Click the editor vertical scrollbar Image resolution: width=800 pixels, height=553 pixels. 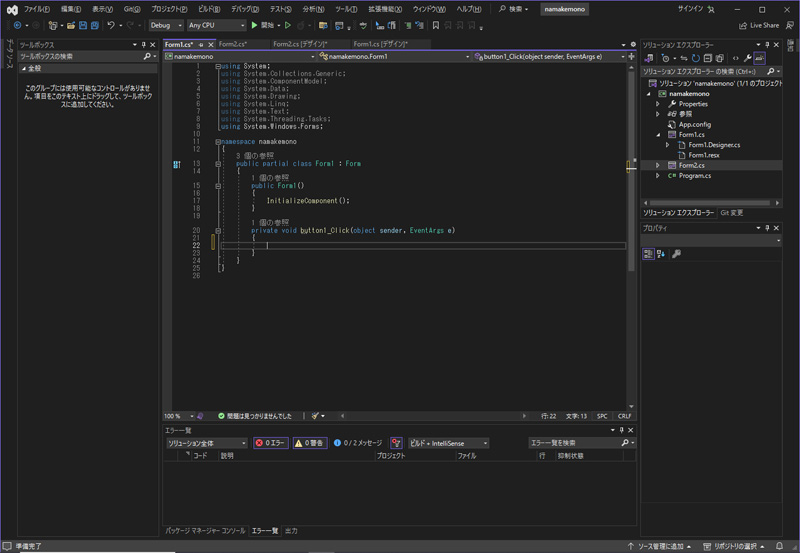tap(631, 200)
